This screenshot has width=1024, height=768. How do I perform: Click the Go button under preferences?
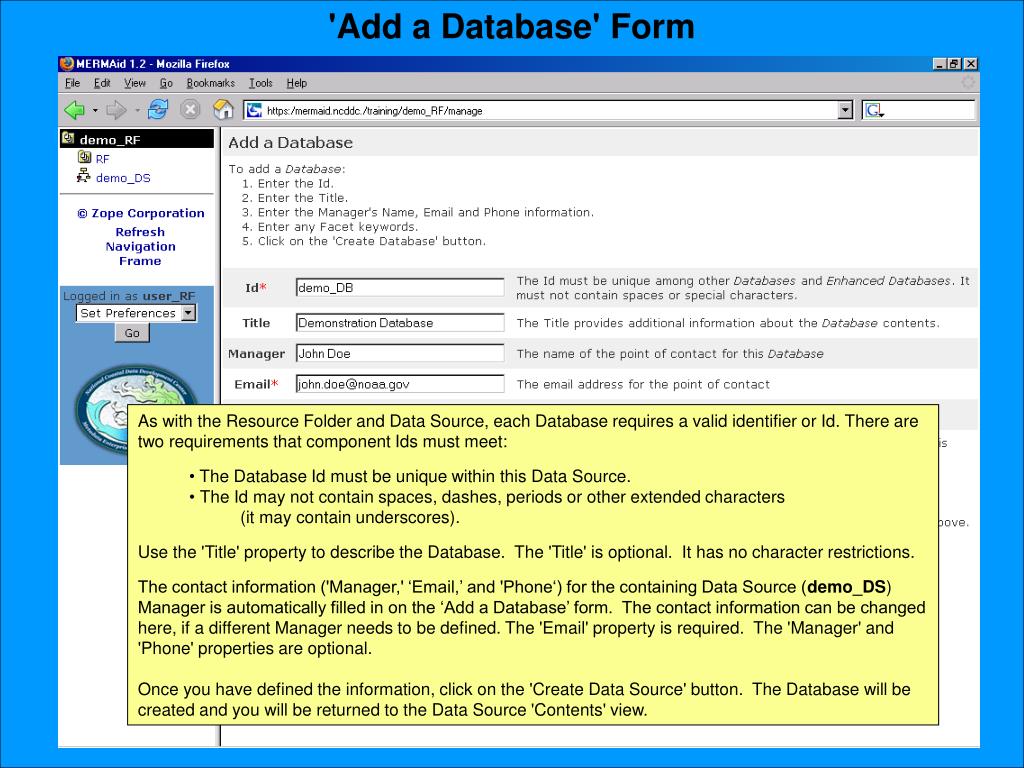[x=132, y=333]
